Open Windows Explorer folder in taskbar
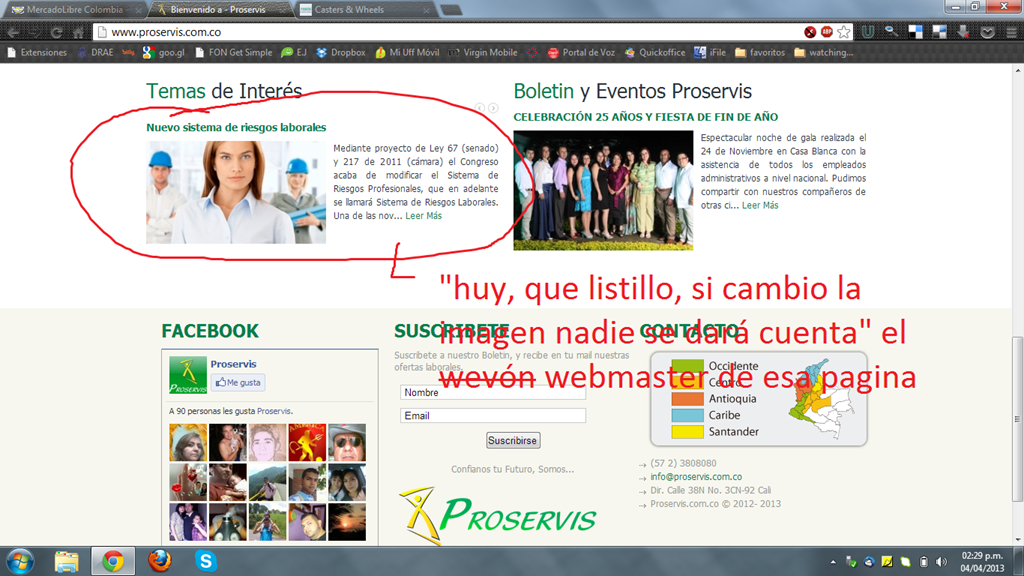The height and width of the screenshot is (576, 1024). pyautogui.click(x=67, y=560)
